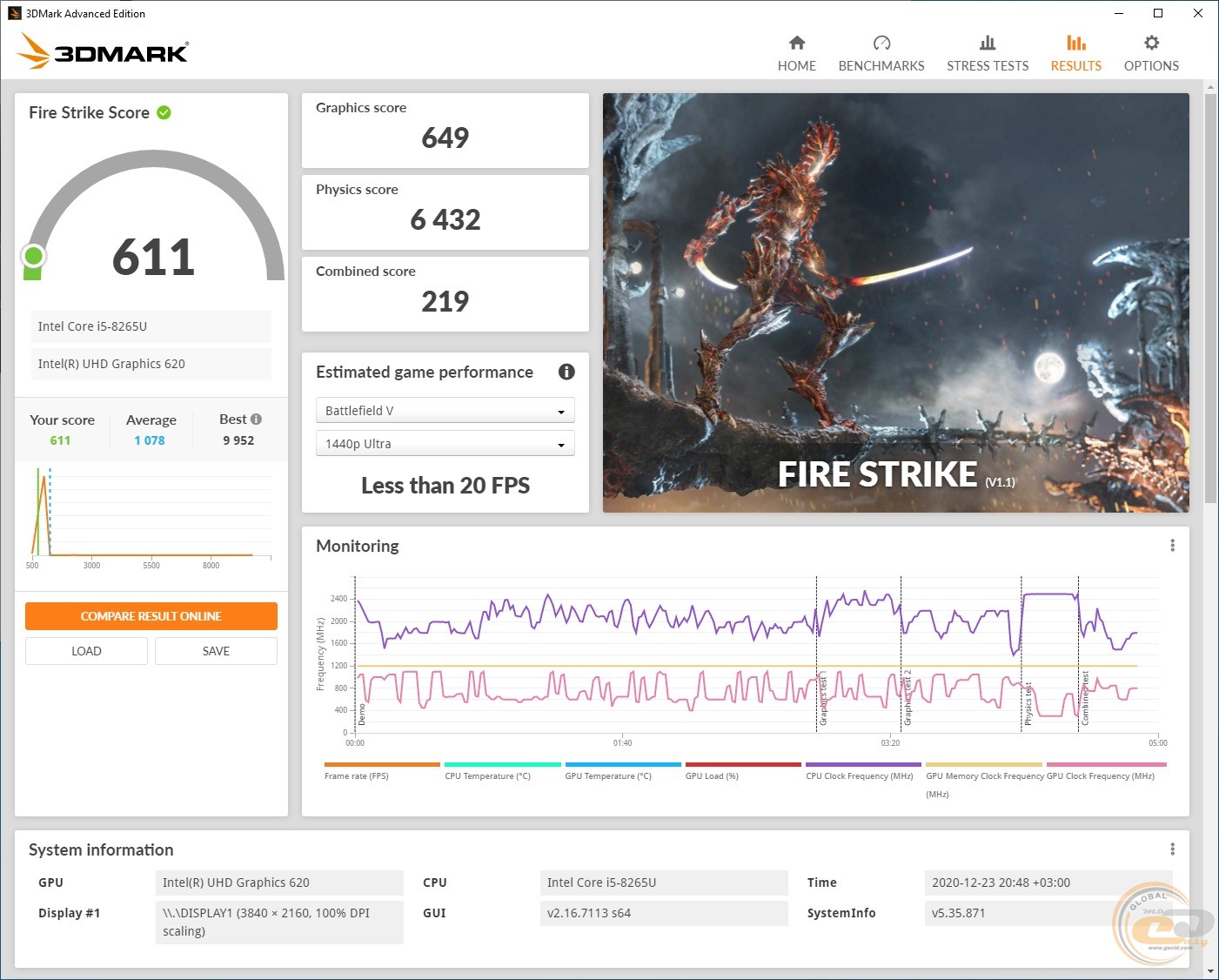Click the estimated game performance info icon
This screenshot has height=980, width=1219.
(566, 373)
